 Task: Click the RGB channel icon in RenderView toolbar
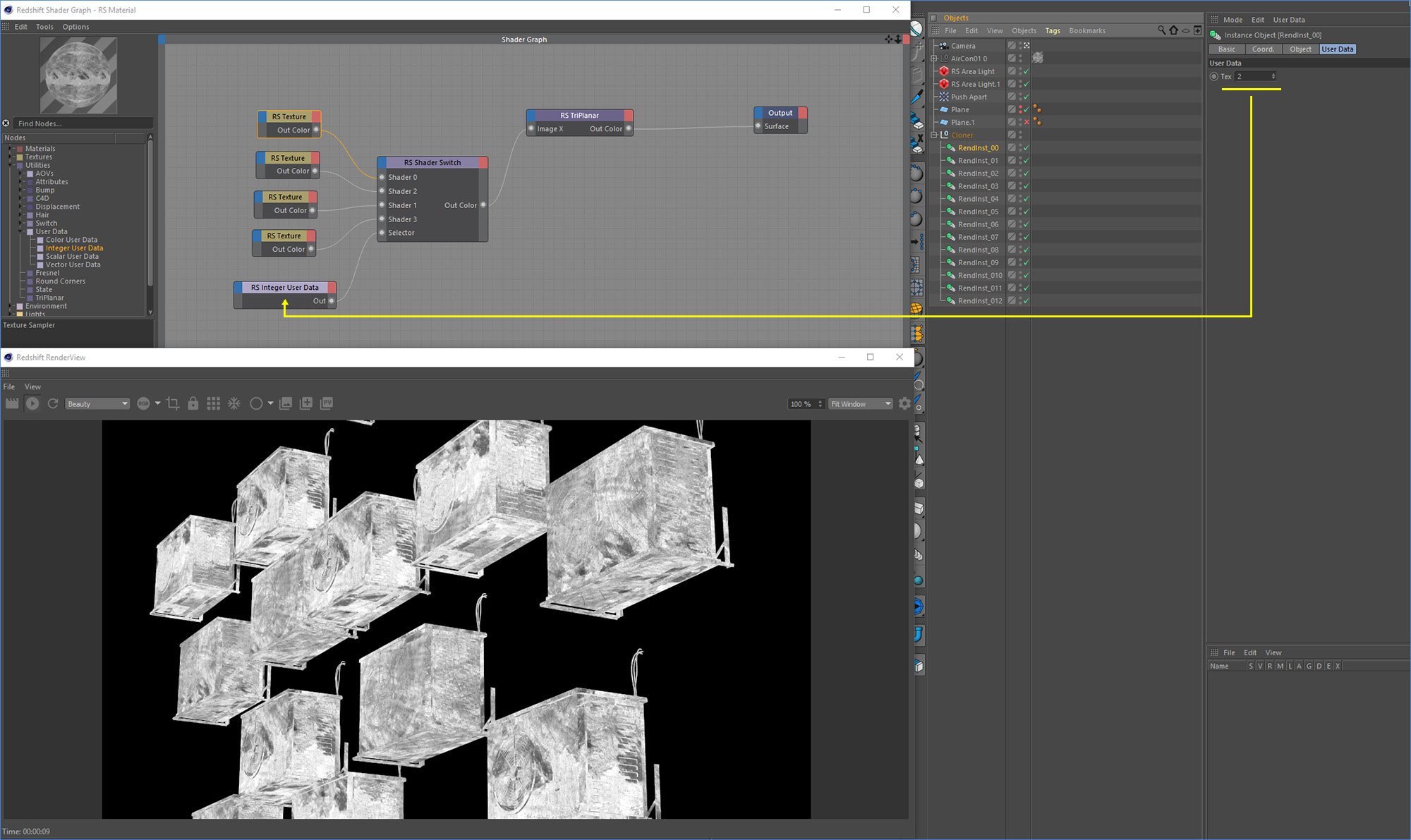[x=145, y=403]
